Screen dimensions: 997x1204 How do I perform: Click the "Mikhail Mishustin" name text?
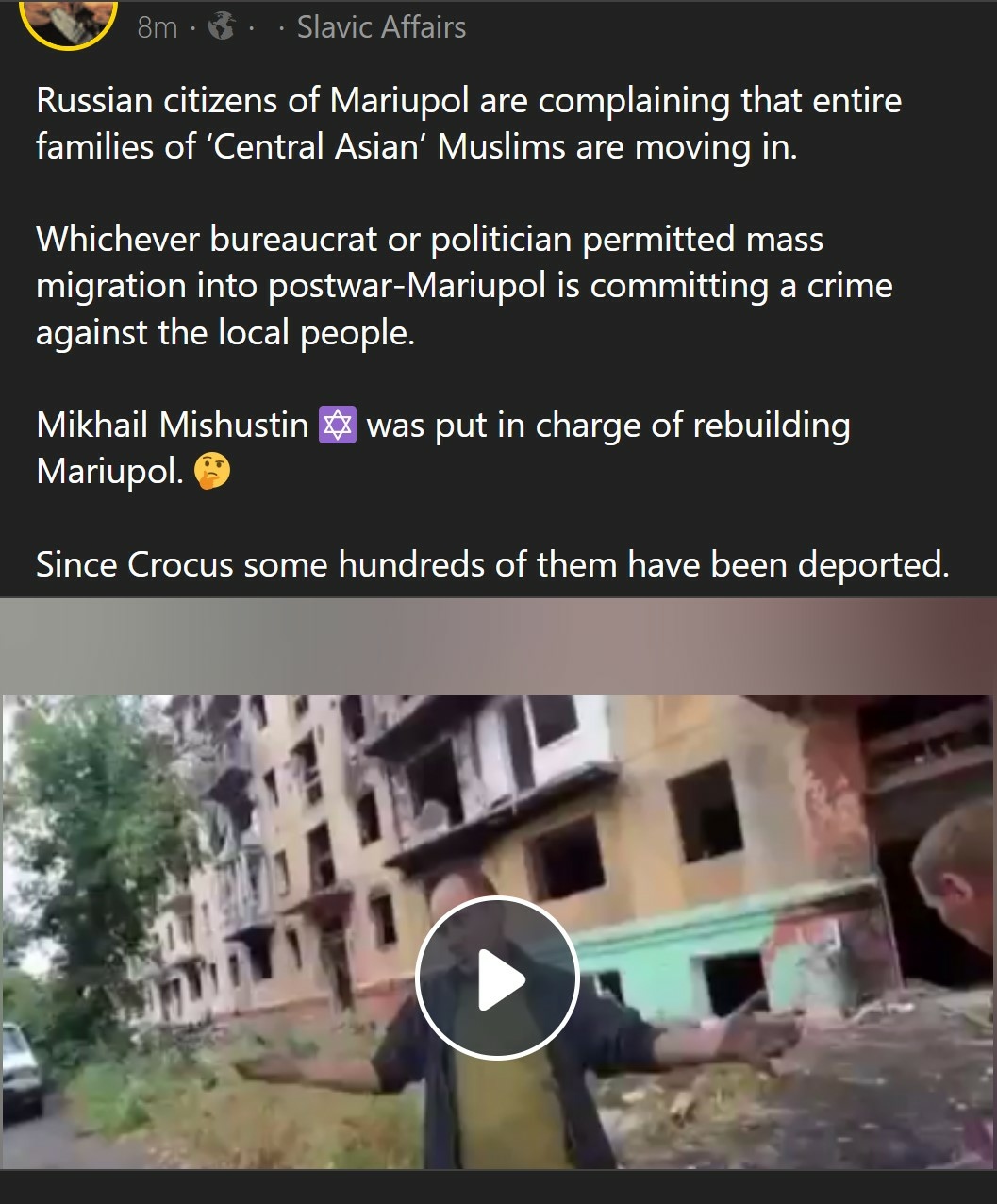click(x=173, y=426)
